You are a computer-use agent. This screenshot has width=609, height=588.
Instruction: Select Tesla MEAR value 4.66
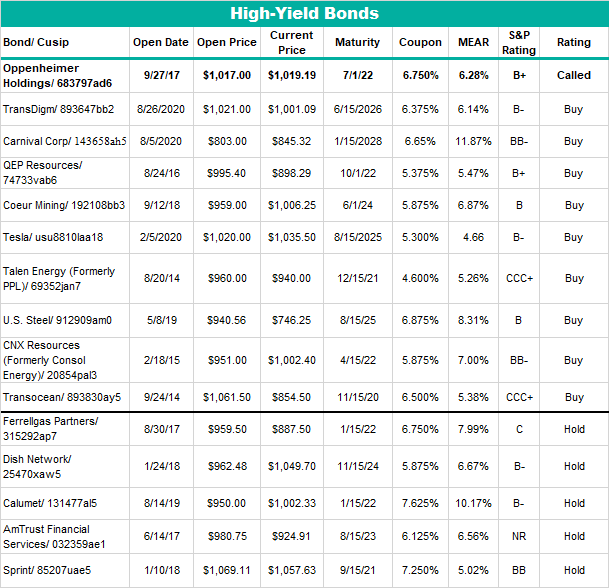(x=473, y=237)
